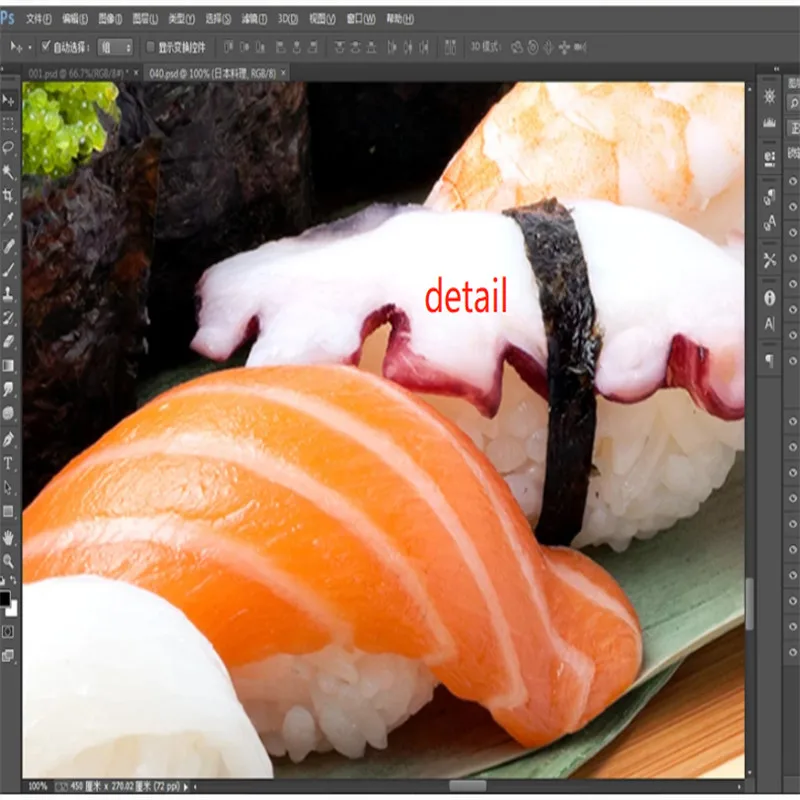Select the Smudge tool
The width and height of the screenshot is (800, 800).
[x=8, y=389]
